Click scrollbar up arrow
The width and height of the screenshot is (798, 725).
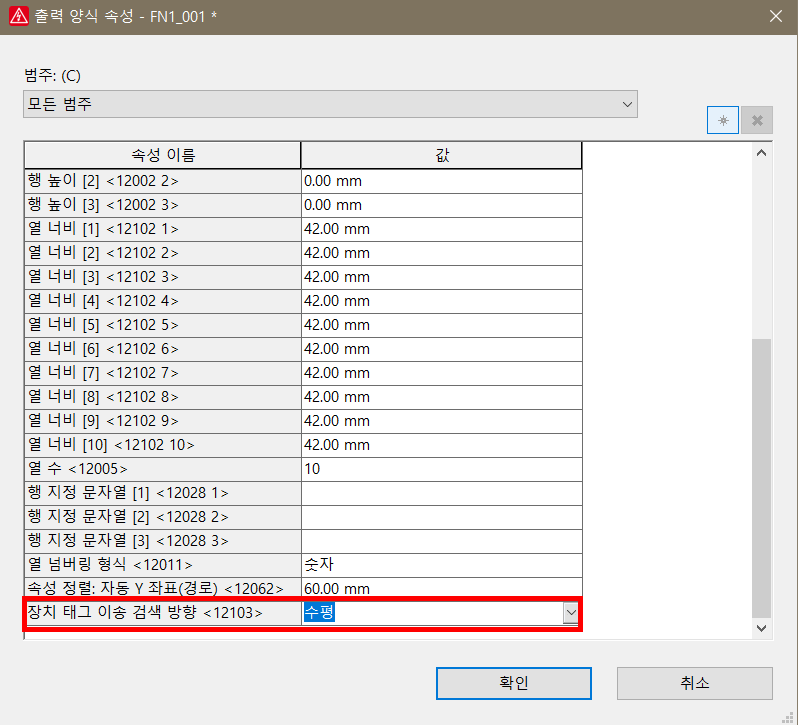[761, 153]
